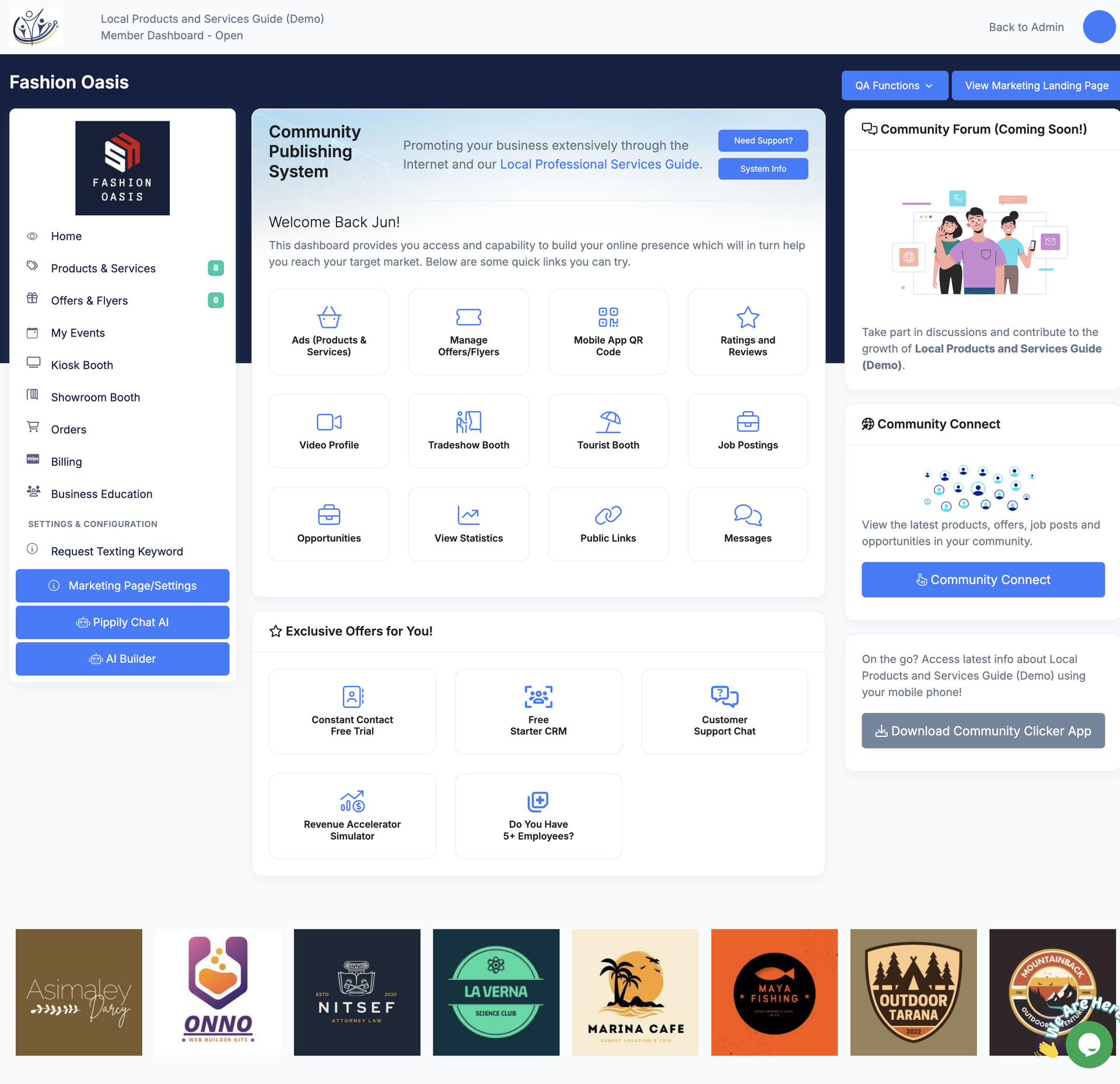The height and width of the screenshot is (1084, 1120).
Task: Click the Opportunities briefcase tile icon
Action: (328, 515)
